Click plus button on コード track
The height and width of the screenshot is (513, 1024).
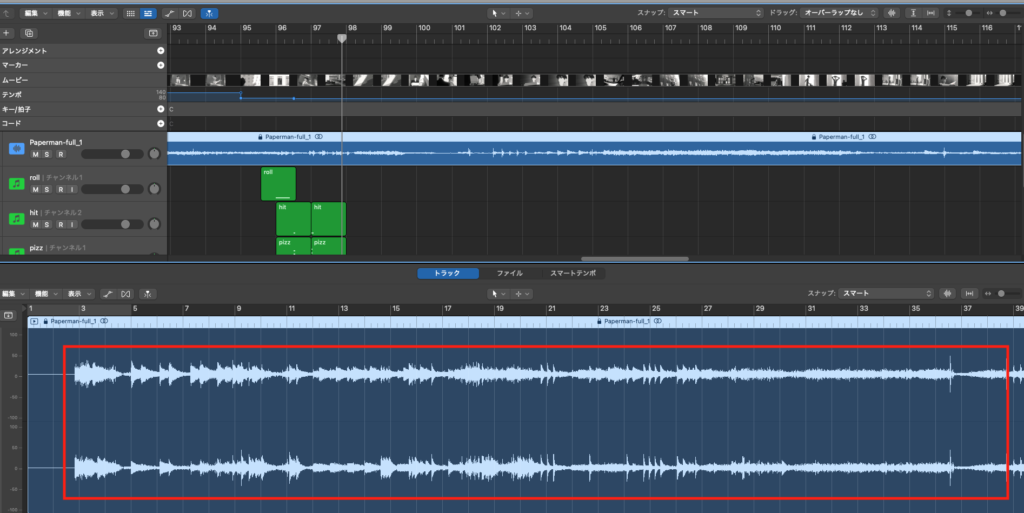click(161, 123)
